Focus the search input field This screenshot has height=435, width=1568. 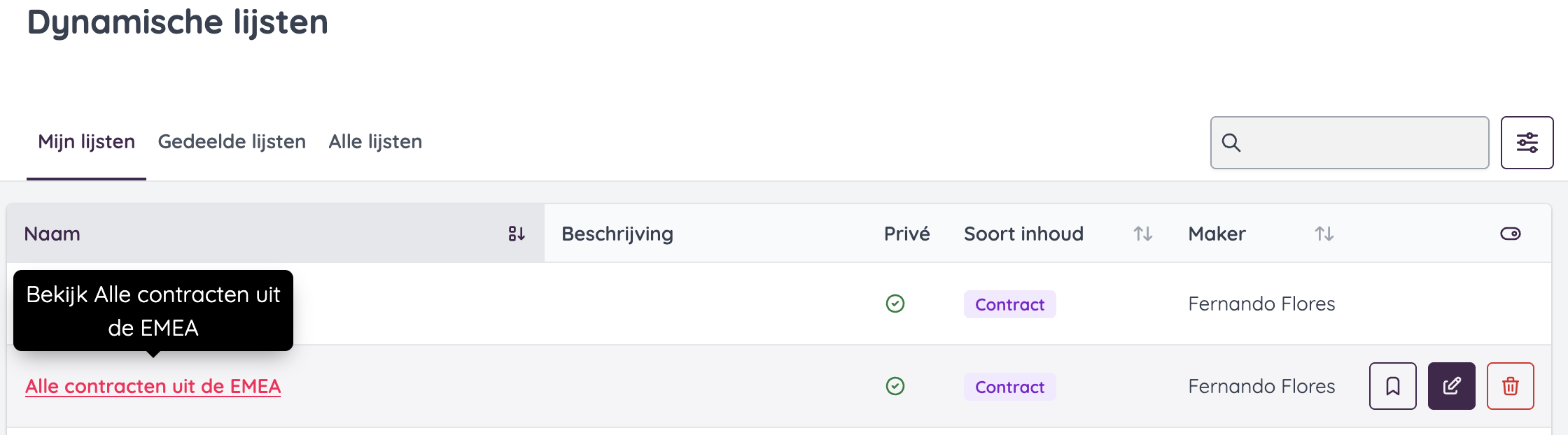[x=1361, y=143]
